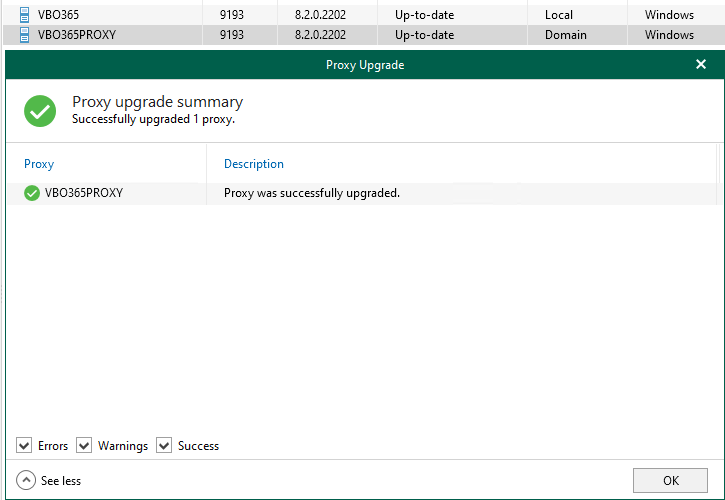Select the VBO365PROXY row in upgrade results
725x500 pixels.
tap(84, 193)
